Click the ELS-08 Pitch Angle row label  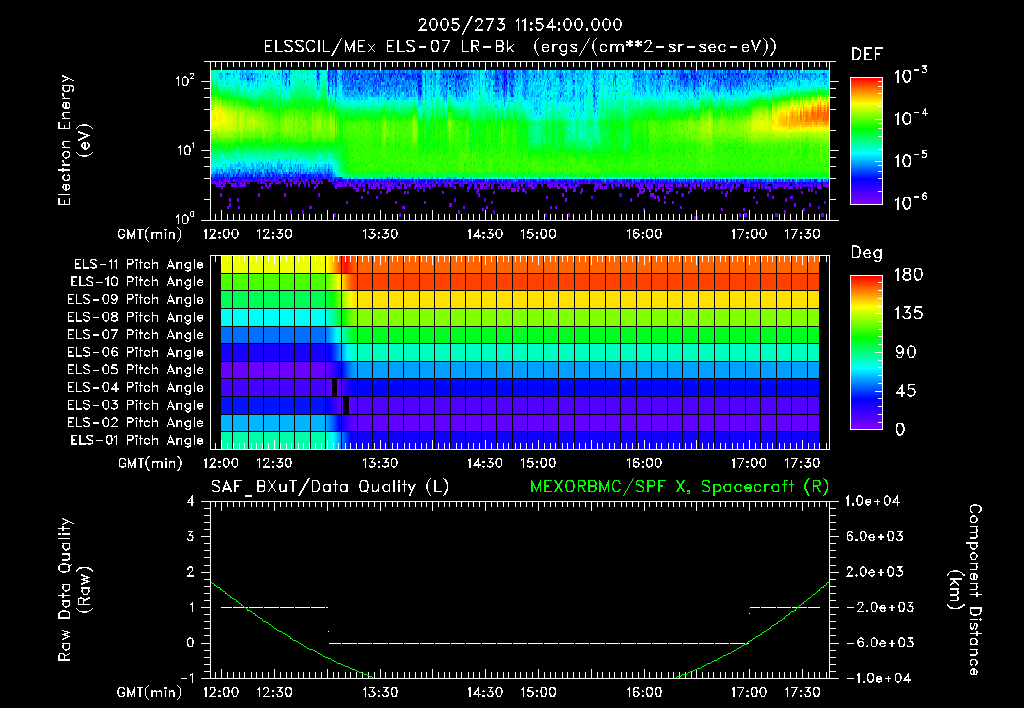(136, 317)
